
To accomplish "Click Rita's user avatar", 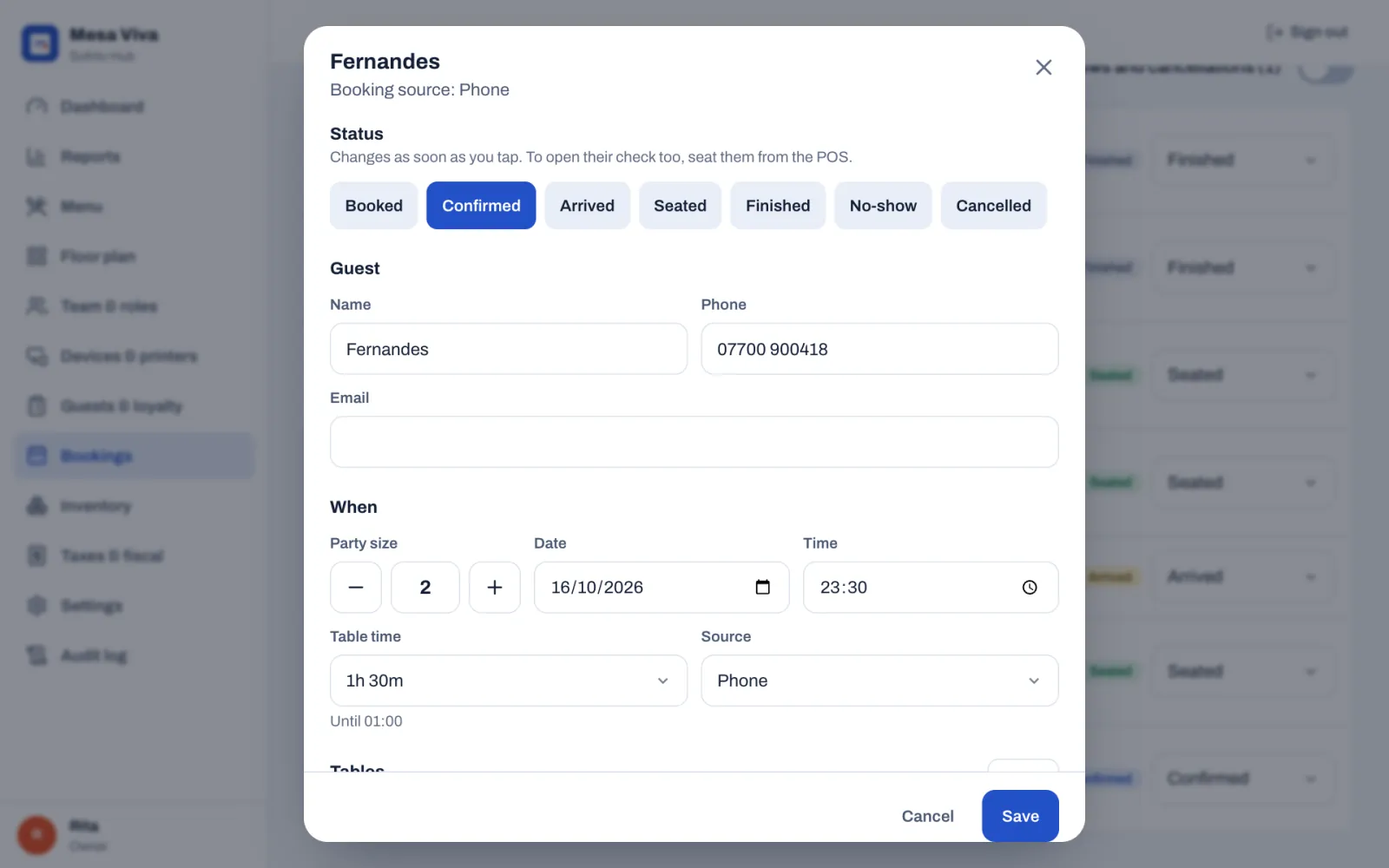I will point(36,835).
